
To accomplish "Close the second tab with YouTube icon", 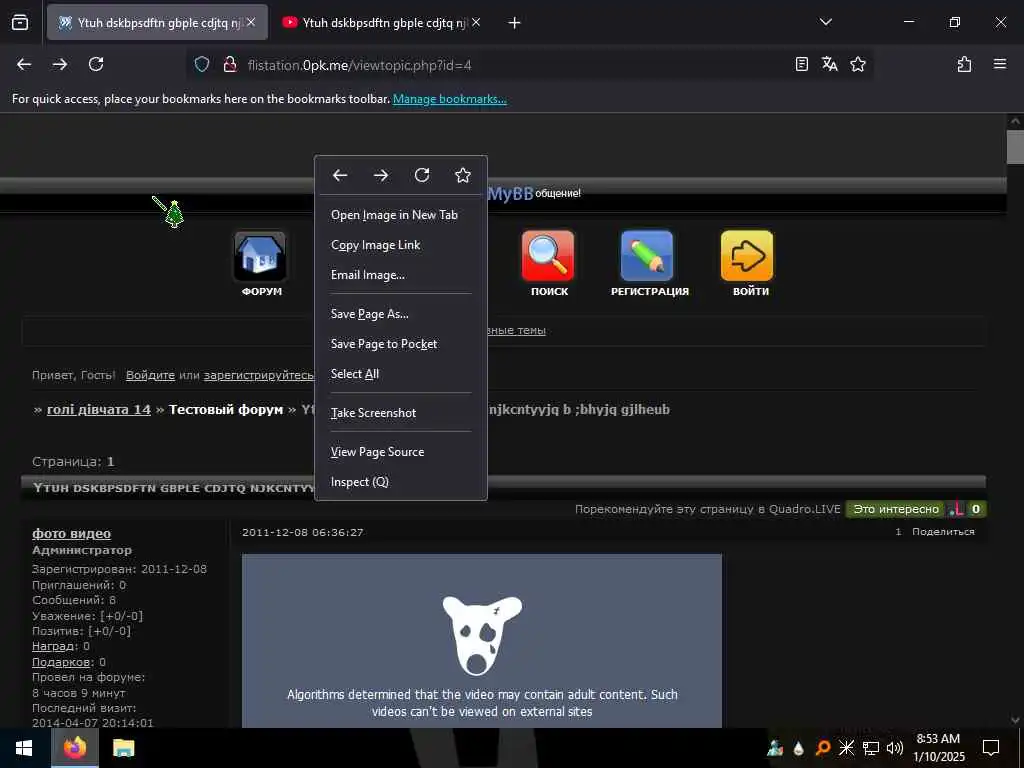I will tap(476, 22).
